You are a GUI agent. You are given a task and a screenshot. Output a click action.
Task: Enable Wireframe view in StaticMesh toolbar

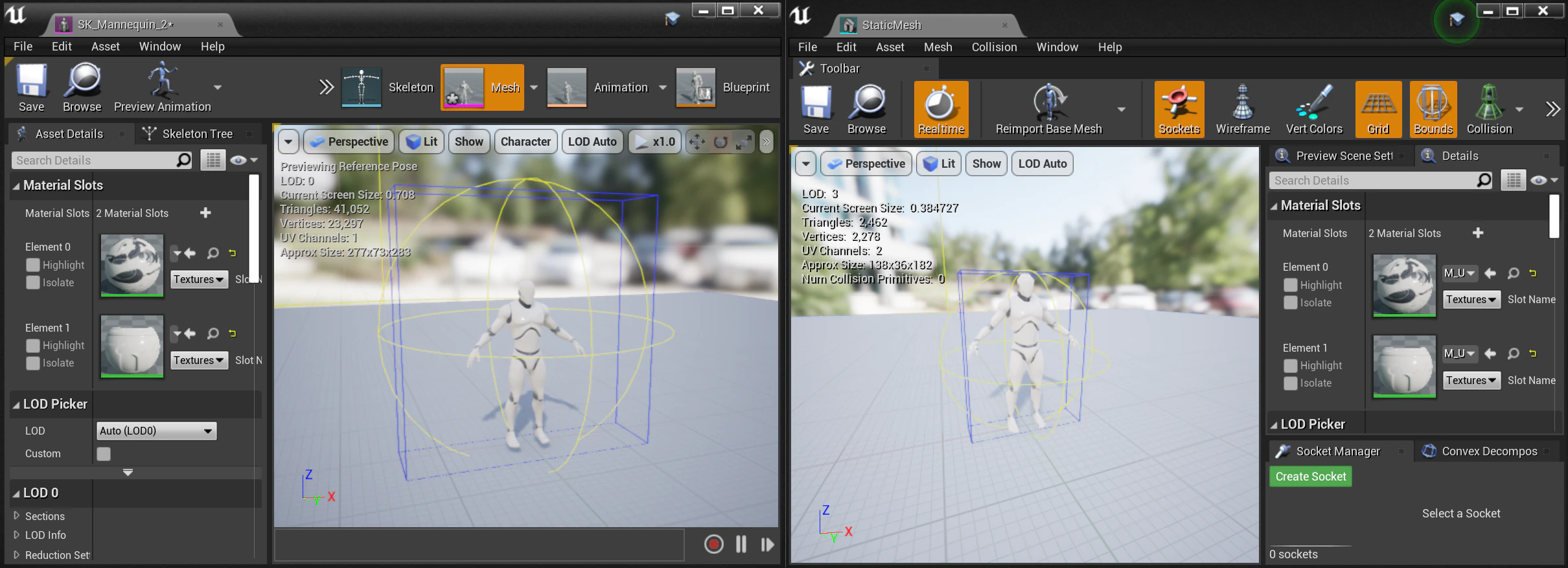[x=1243, y=109]
